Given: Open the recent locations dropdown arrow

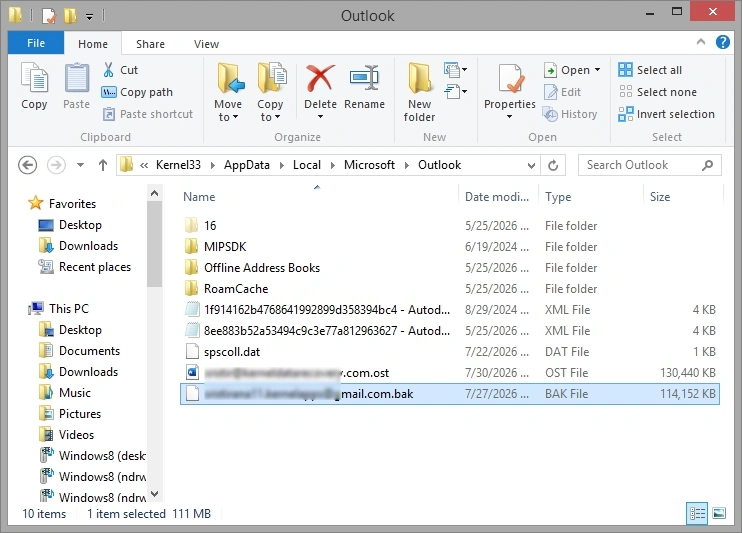Looking at the screenshot, I should click(80, 165).
